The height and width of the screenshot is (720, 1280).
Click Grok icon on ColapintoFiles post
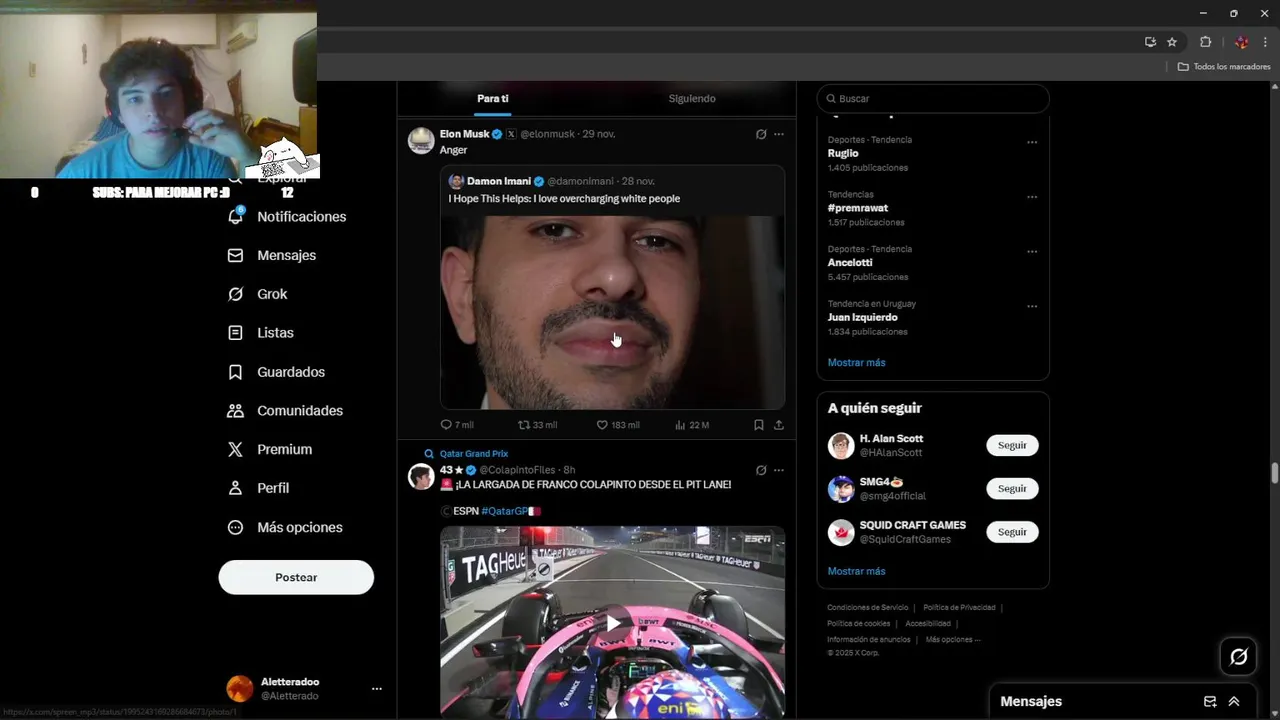761,470
